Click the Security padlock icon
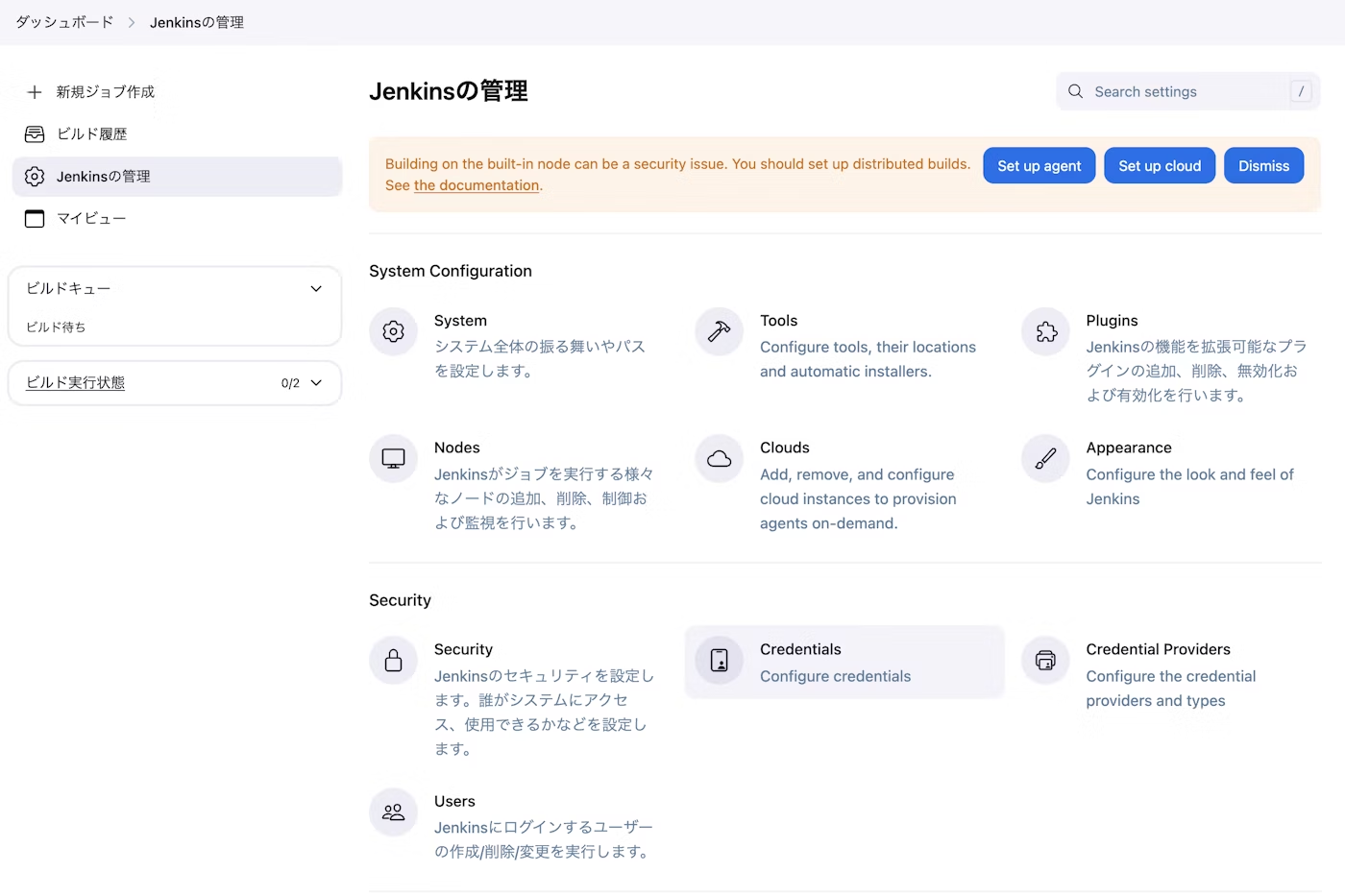 [394, 661]
